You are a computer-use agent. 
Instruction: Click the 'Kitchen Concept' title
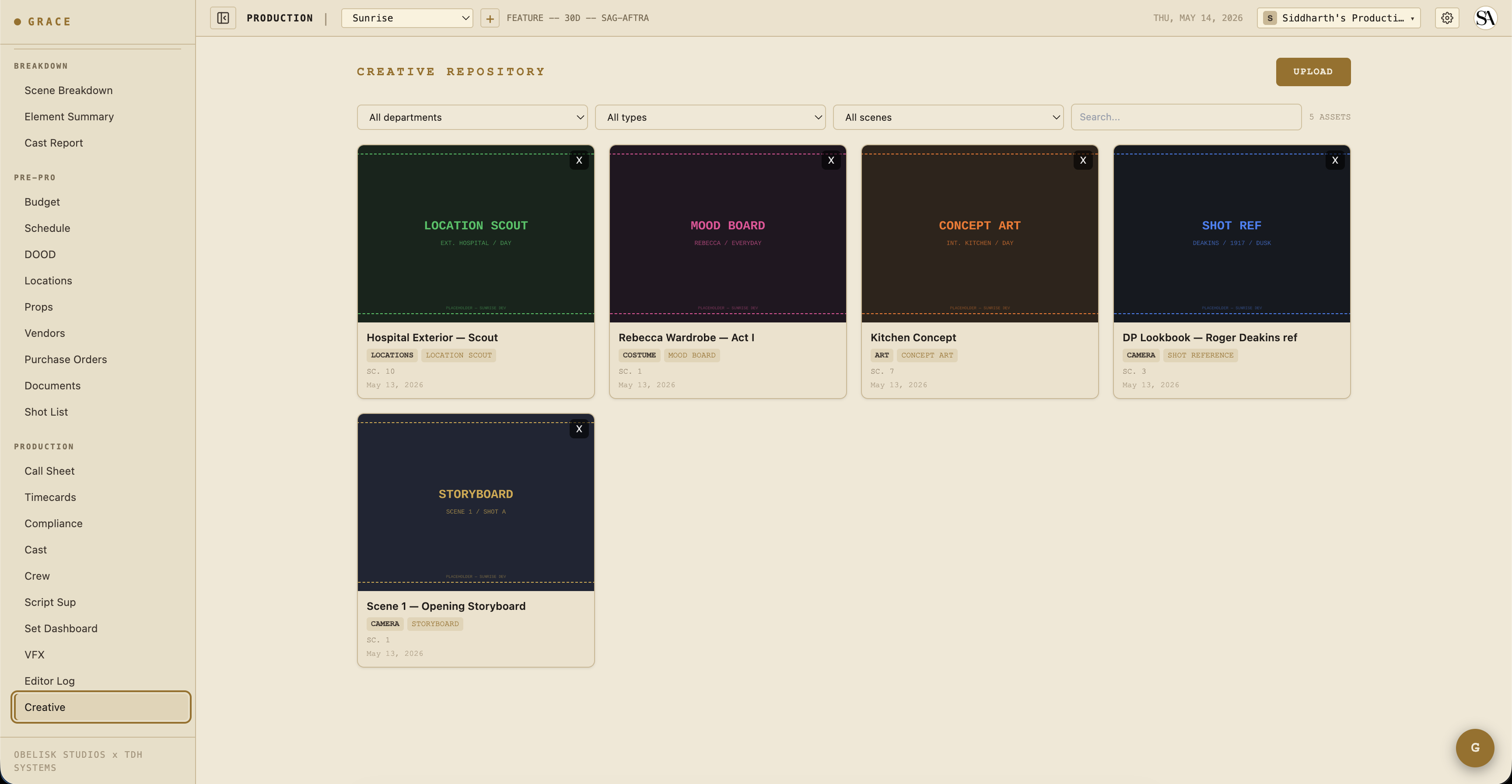(913, 337)
